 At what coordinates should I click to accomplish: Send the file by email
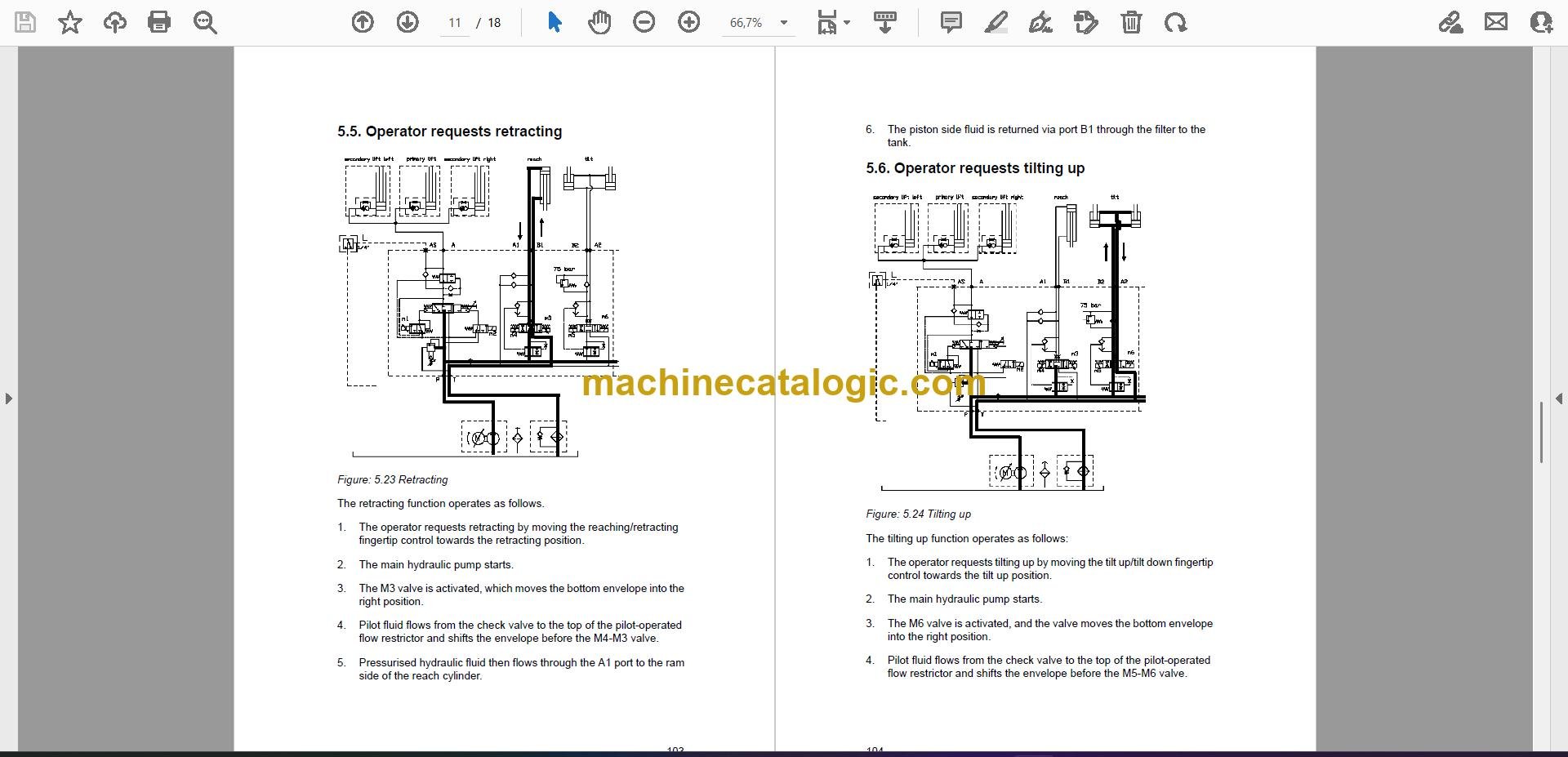pos(1496,23)
